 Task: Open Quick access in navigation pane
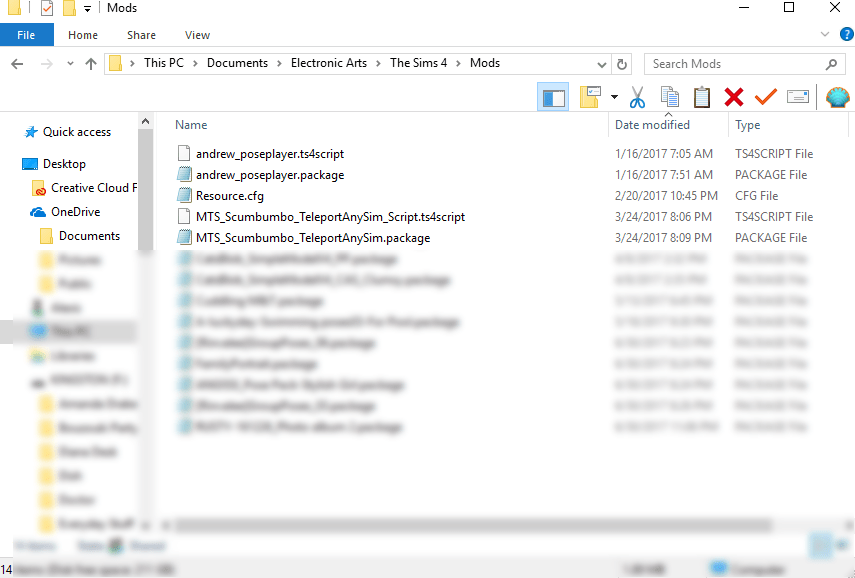[x=77, y=132]
